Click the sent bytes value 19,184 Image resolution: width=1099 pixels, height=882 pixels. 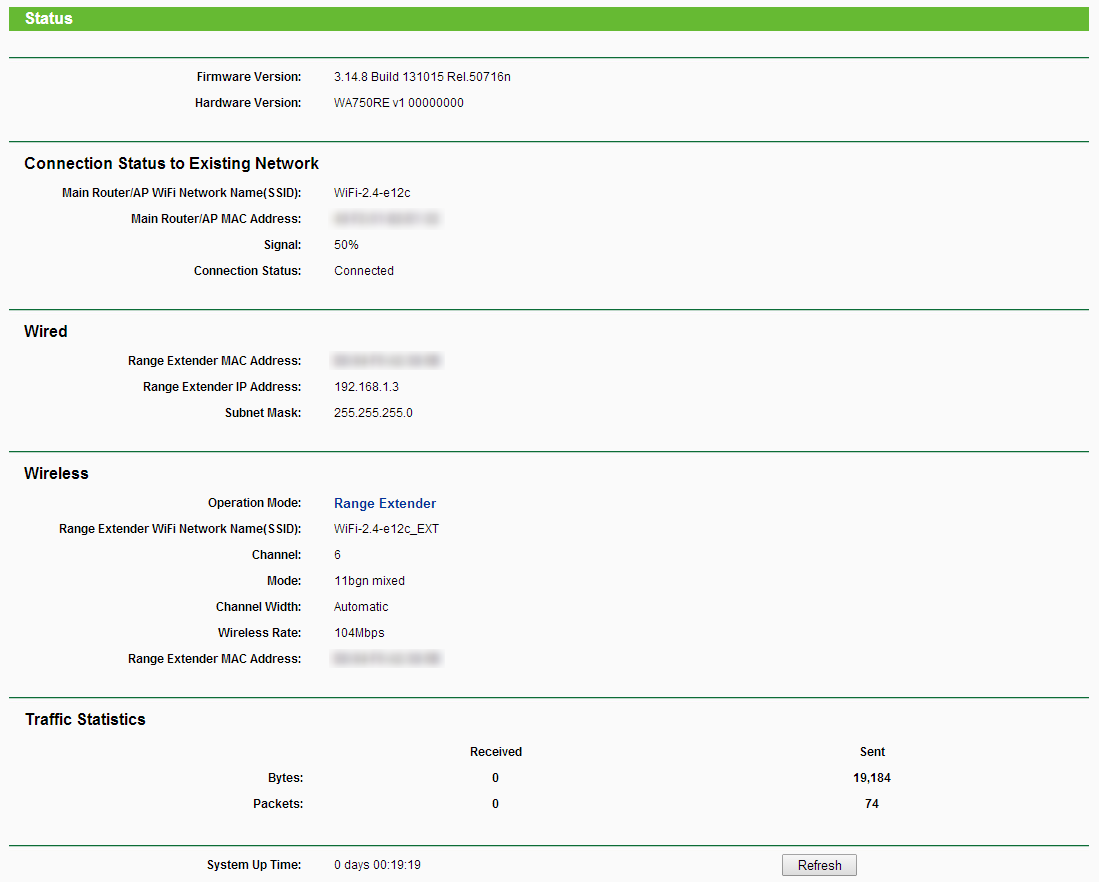[x=871, y=778]
